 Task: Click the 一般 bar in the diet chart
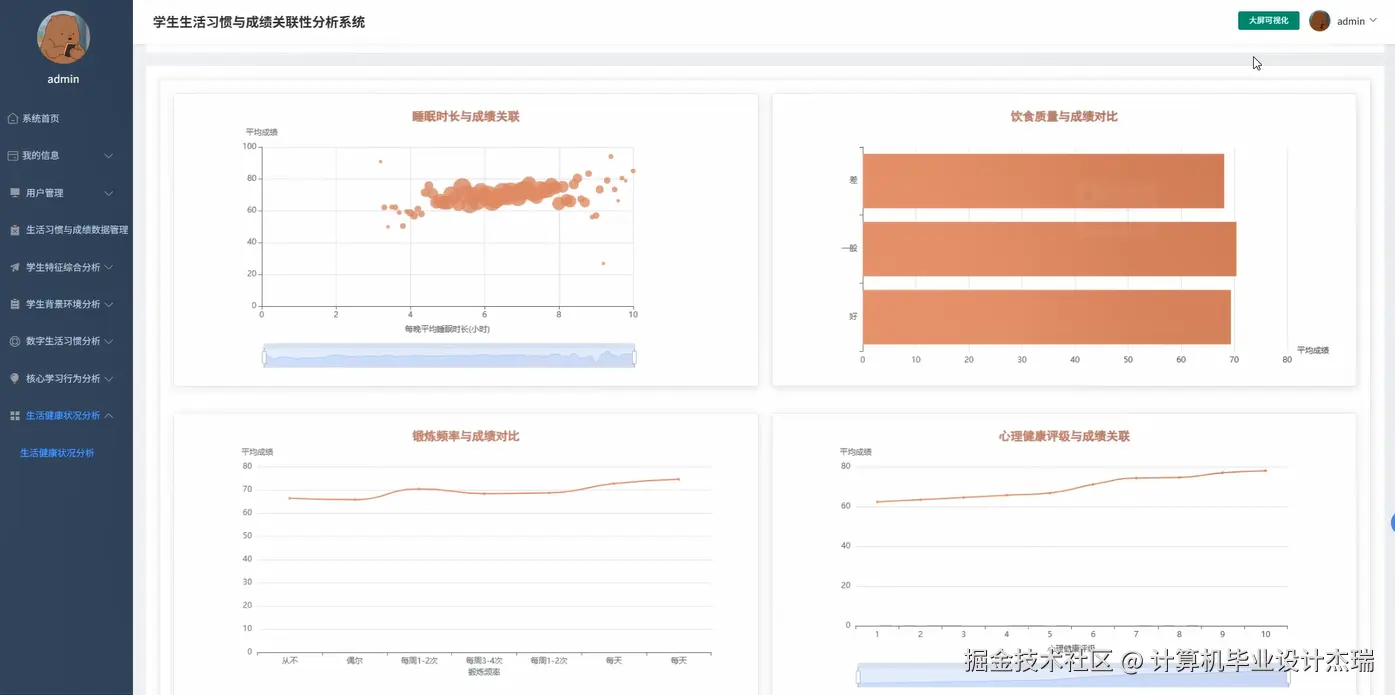(x=1049, y=249)
